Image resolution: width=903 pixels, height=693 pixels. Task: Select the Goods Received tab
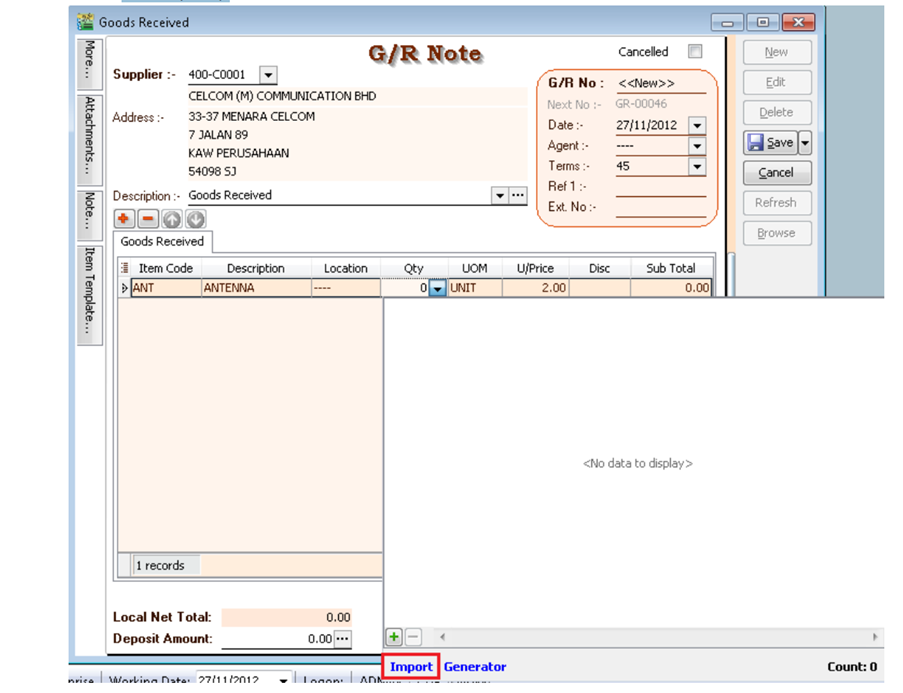click(x=162, y=242)
